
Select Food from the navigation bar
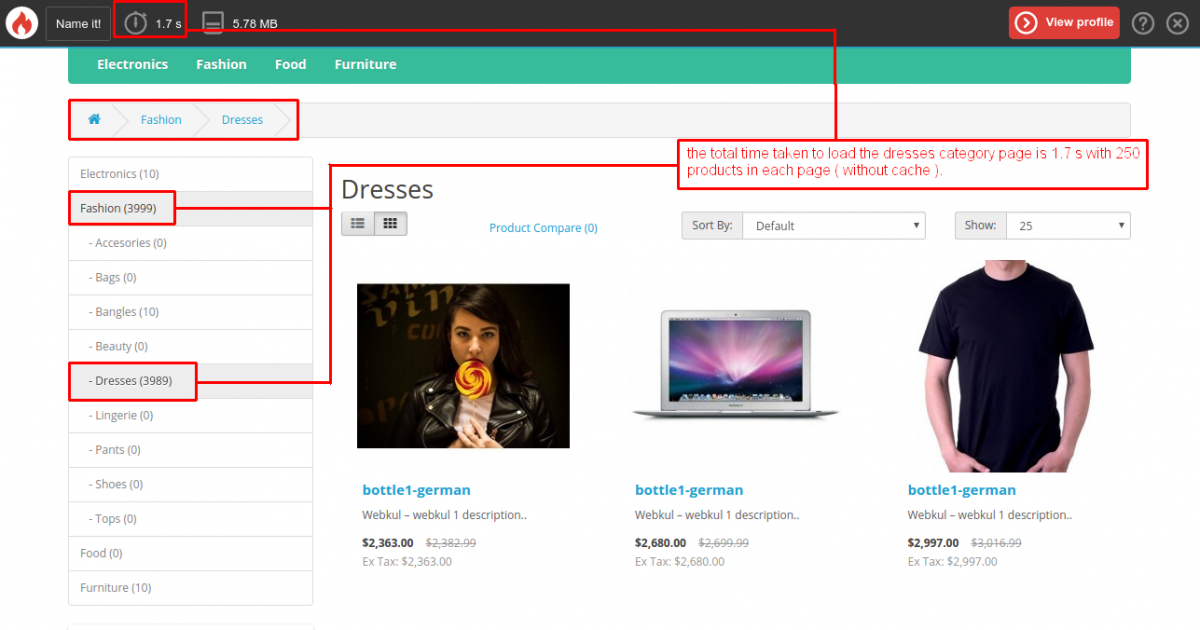[x=290, y=63]
